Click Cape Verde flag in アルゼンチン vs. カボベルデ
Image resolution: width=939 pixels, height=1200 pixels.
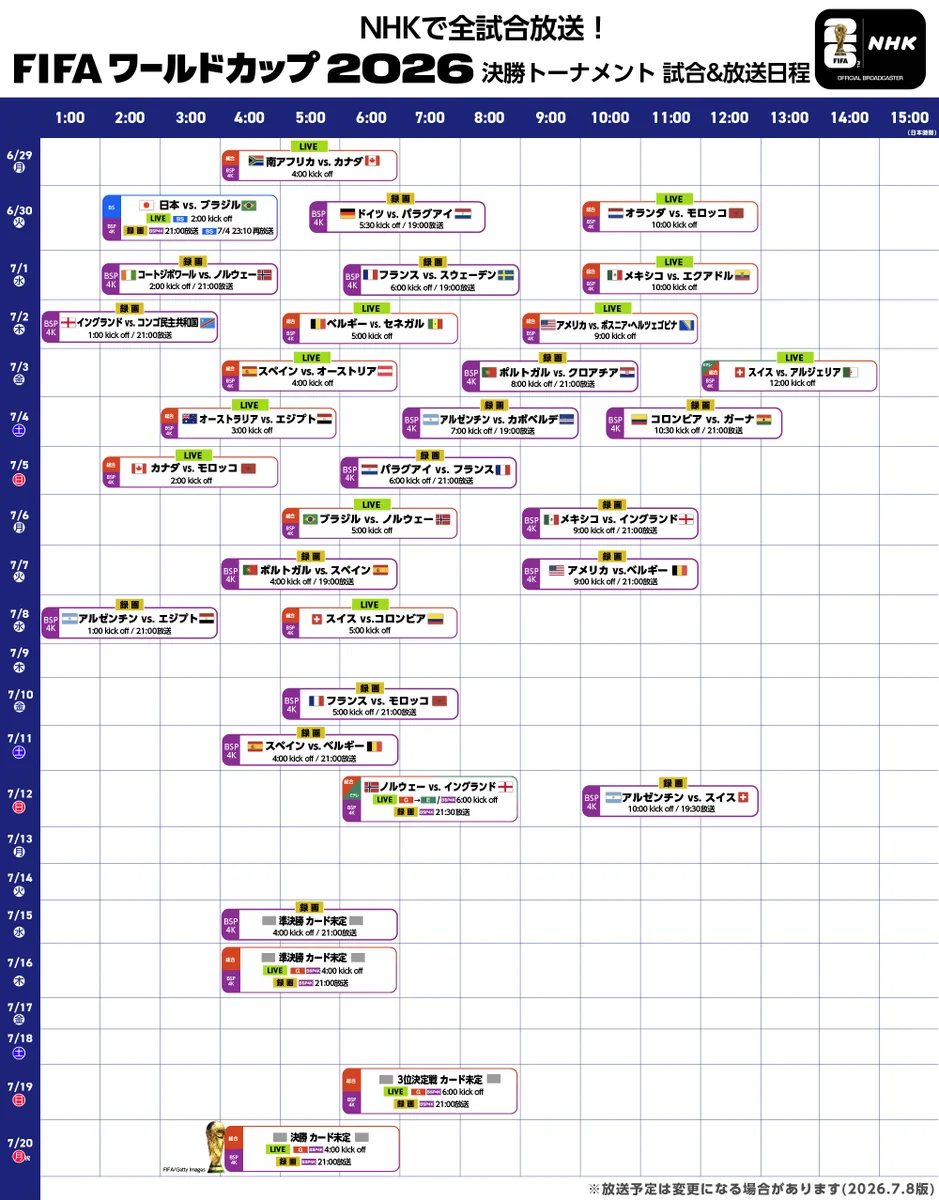click(x=567, y=419)
